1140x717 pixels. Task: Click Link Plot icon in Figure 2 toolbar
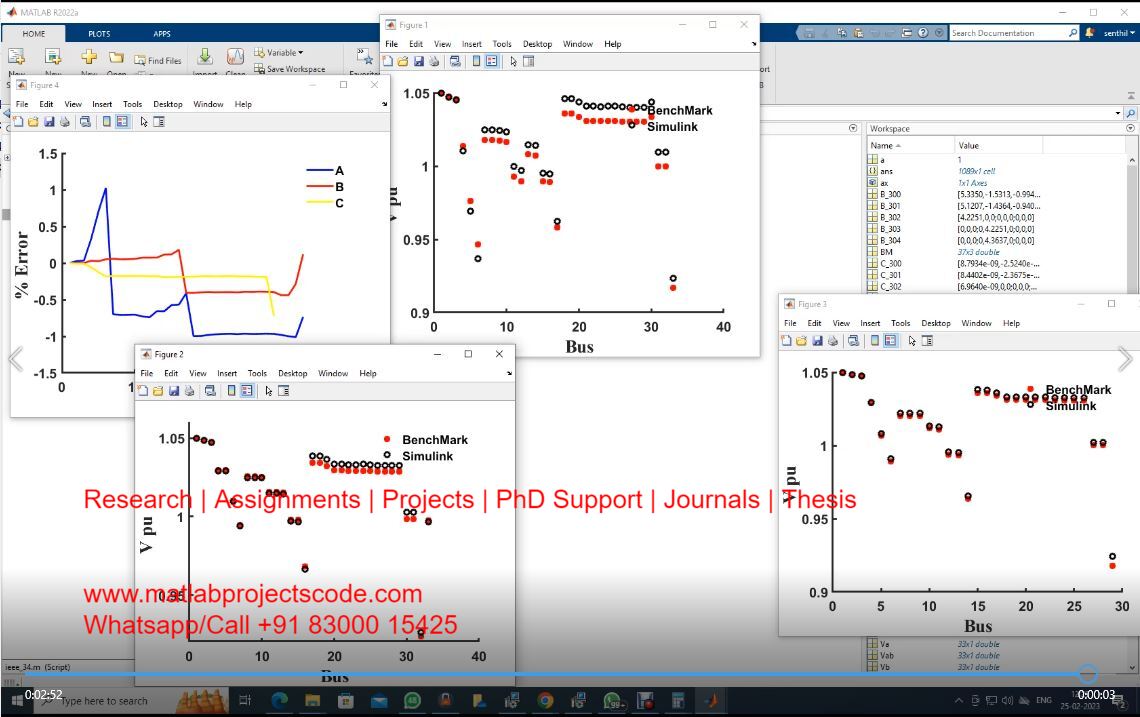pos(210,391)
